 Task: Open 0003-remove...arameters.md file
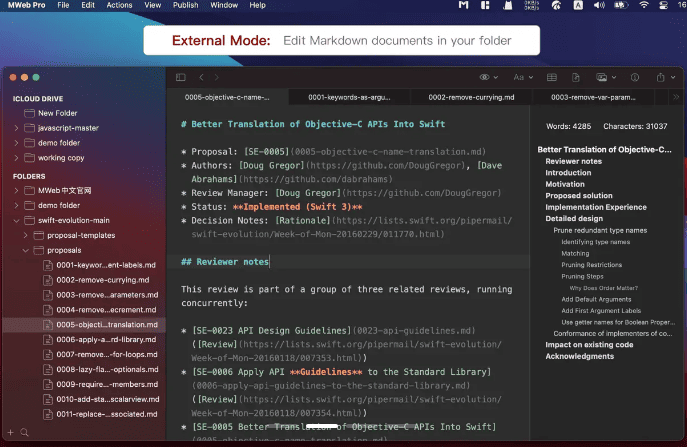(107, 295)
